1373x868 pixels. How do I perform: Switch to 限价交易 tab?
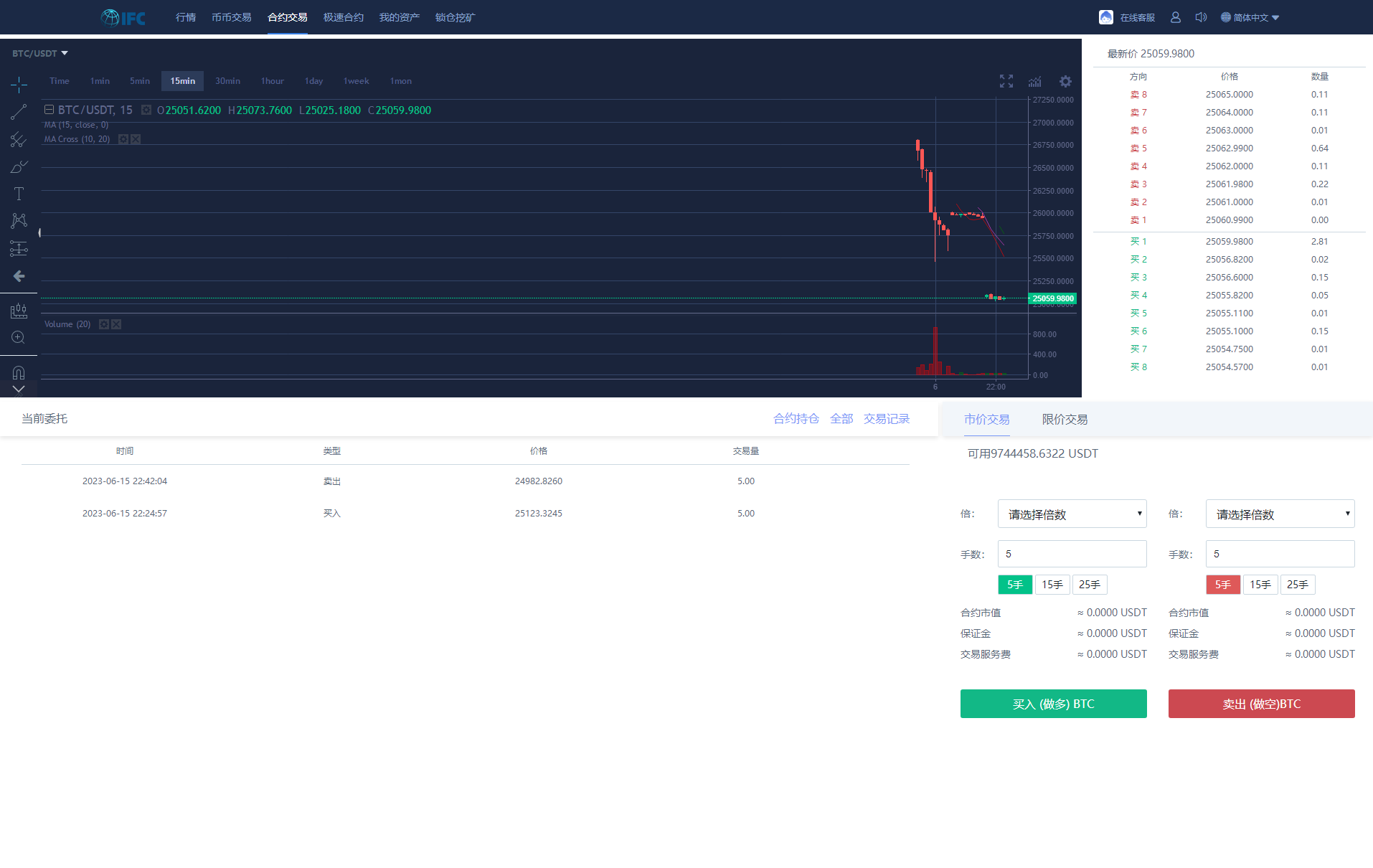pyautogui.click(x=1065, y=420)
